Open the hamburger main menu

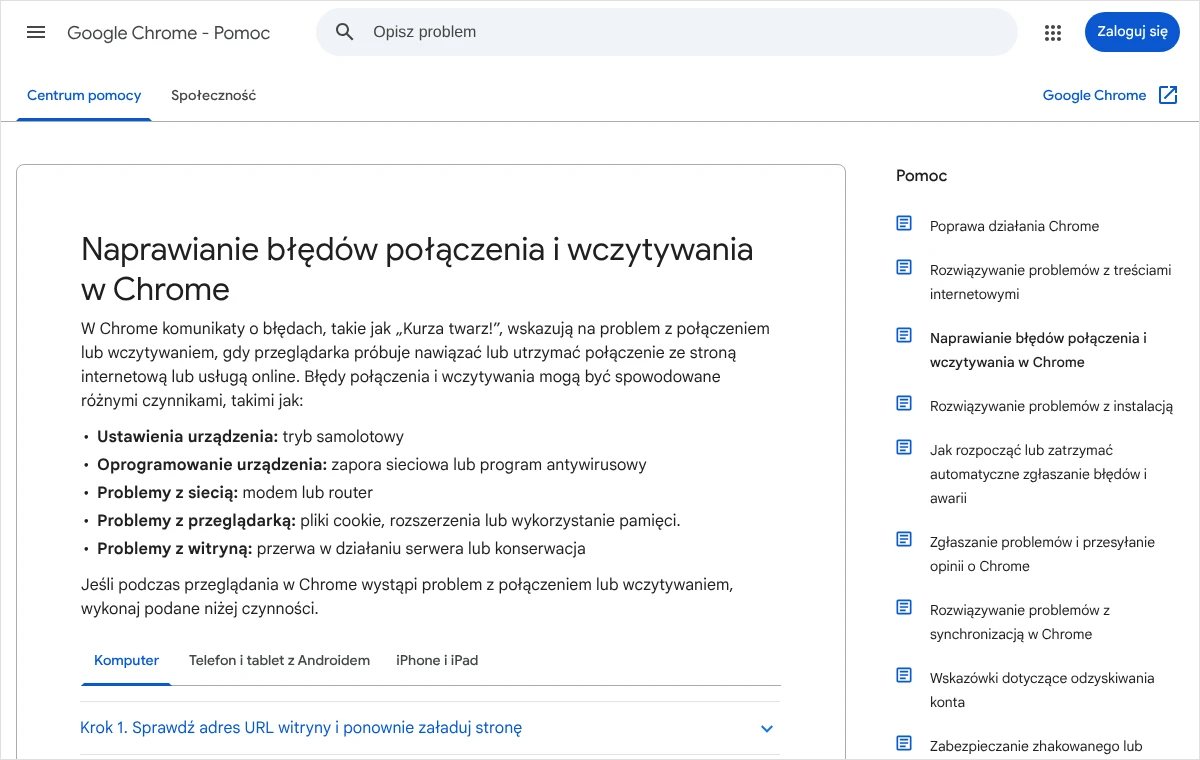point(36,32)
